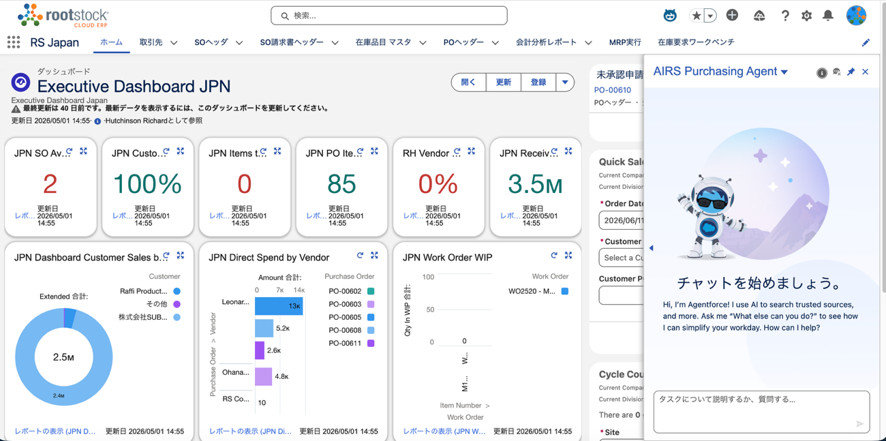
Task: Click the Favorites star icon
Action: (x=696, y=16)
